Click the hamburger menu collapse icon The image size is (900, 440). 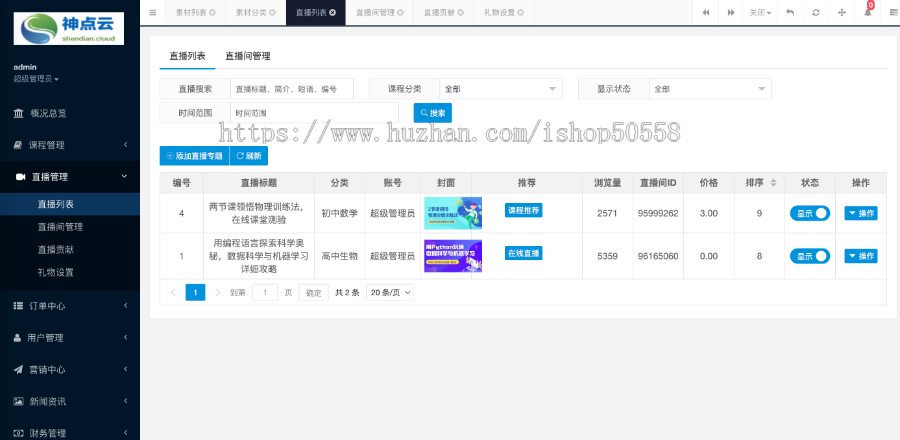[153, 12]
